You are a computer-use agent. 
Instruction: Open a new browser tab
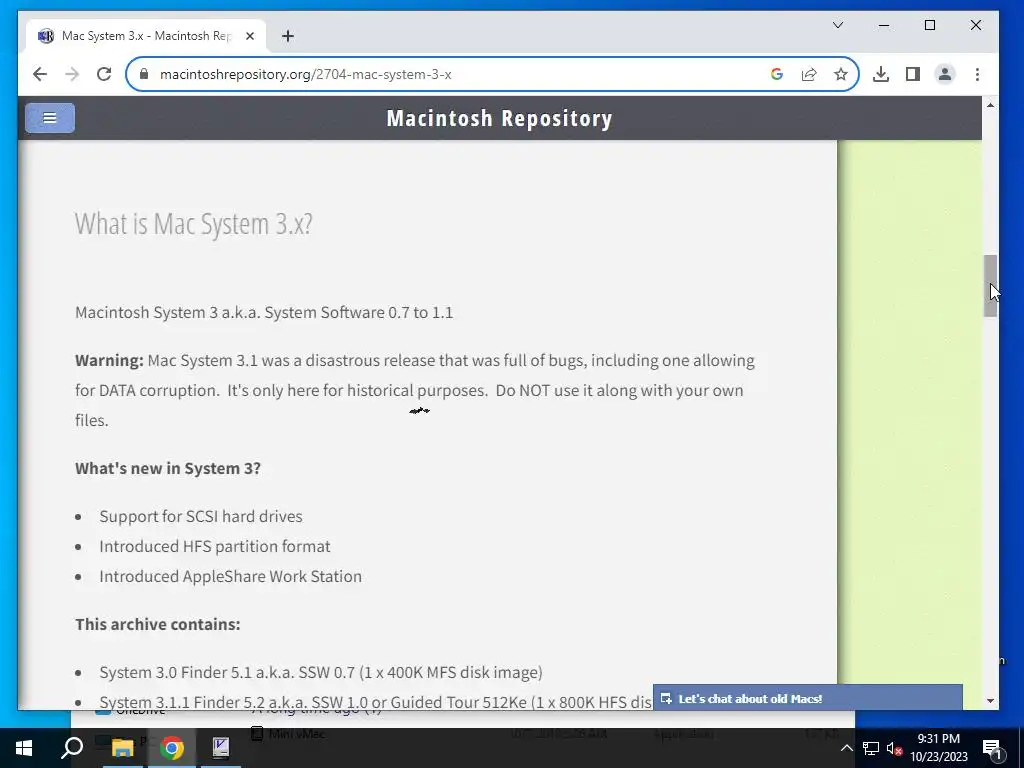(288, 36)
